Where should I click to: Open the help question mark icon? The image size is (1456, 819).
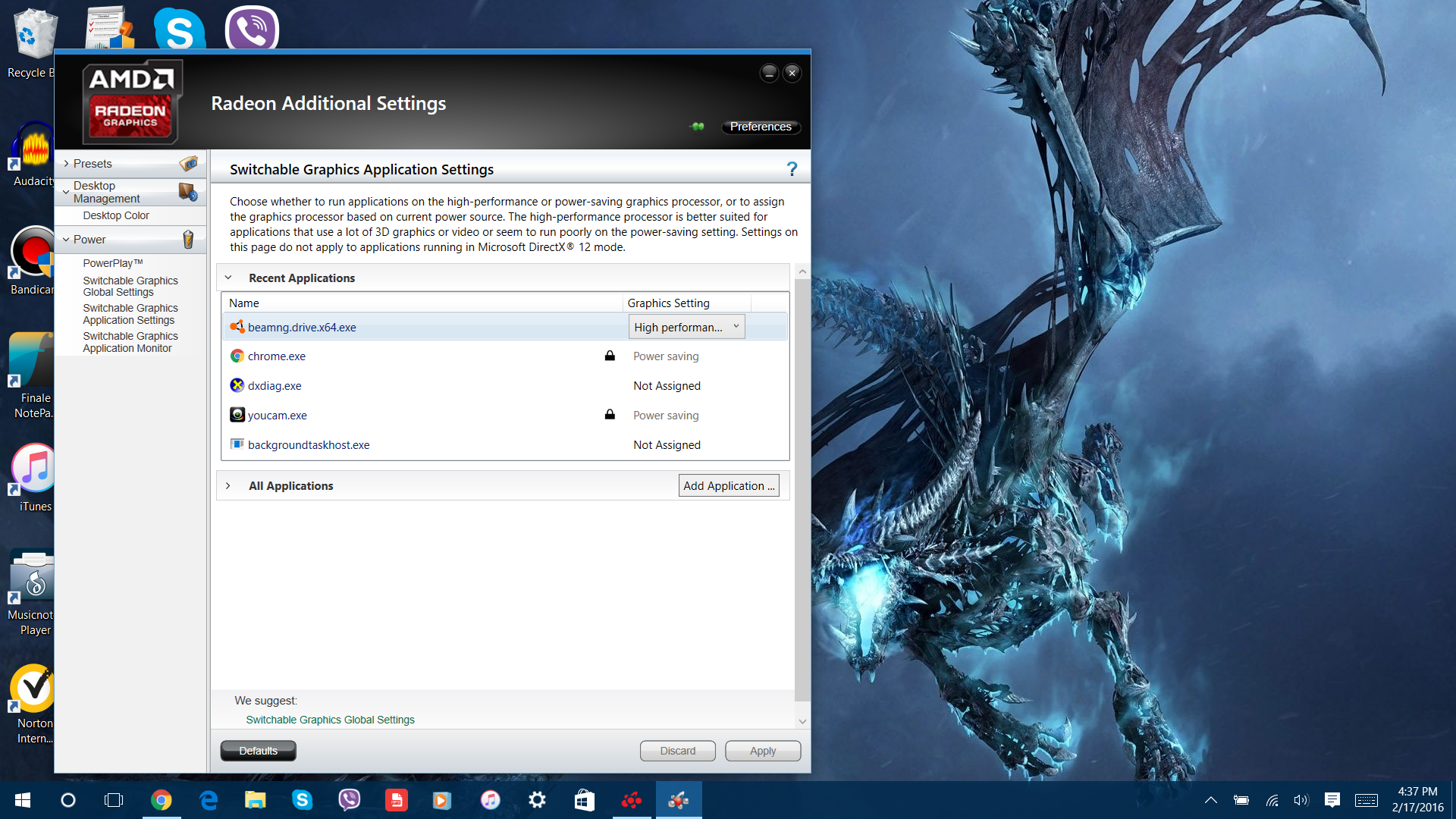(792, 169)
